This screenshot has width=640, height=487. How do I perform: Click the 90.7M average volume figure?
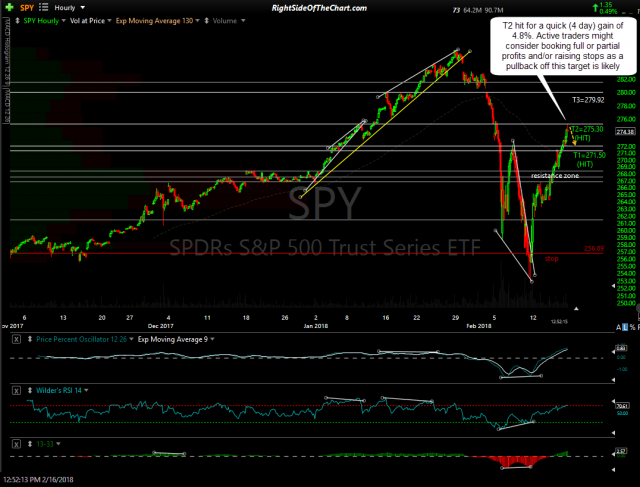point(494,10)
